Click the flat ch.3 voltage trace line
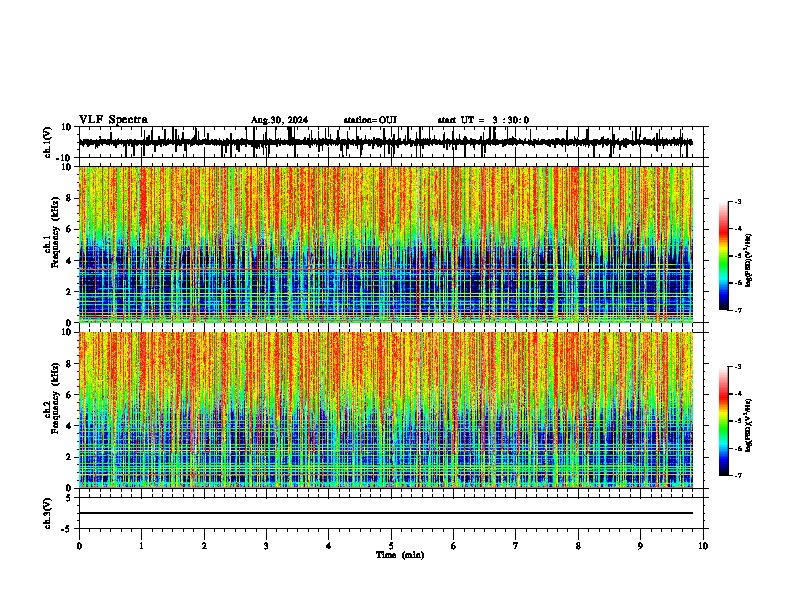Image resolution: width=792 pixels, height=612 pixels. 385,513
